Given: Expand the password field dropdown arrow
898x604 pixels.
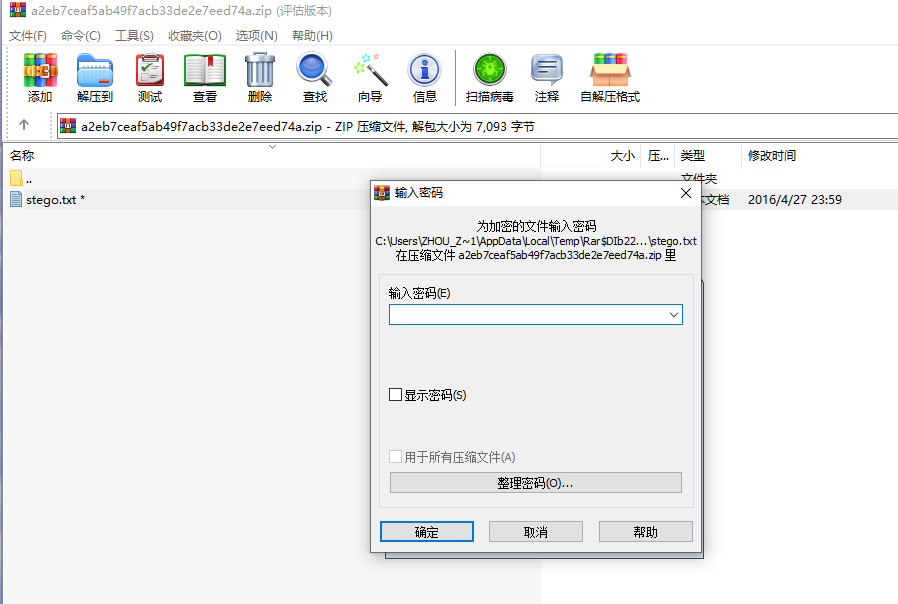Looking at the screenshot, I should click(674, 314).
